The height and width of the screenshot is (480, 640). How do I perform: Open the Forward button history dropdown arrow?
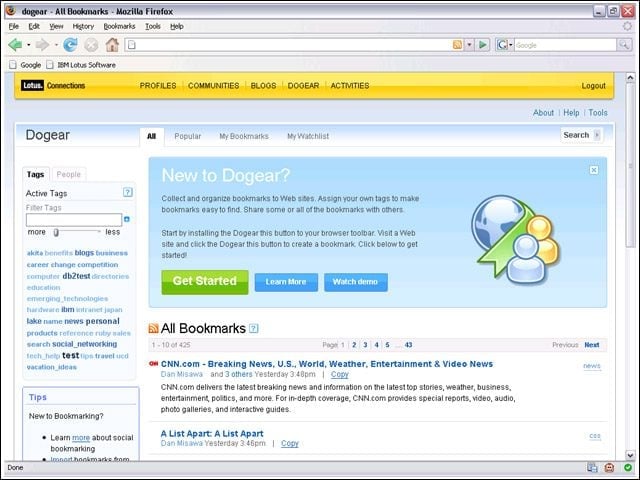56,45
